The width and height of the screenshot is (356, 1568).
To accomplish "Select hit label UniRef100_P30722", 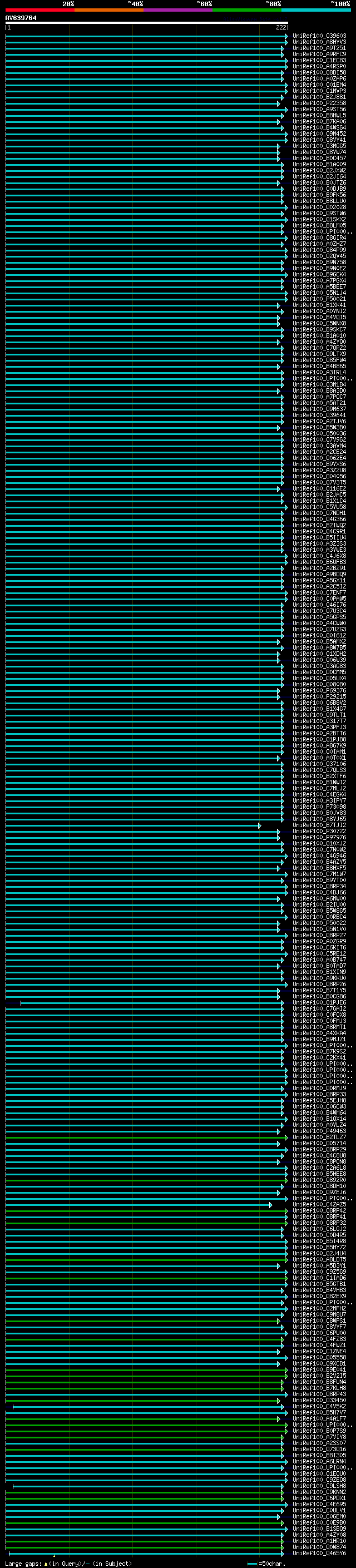I will pyautogui.click(x=319, y=831).
